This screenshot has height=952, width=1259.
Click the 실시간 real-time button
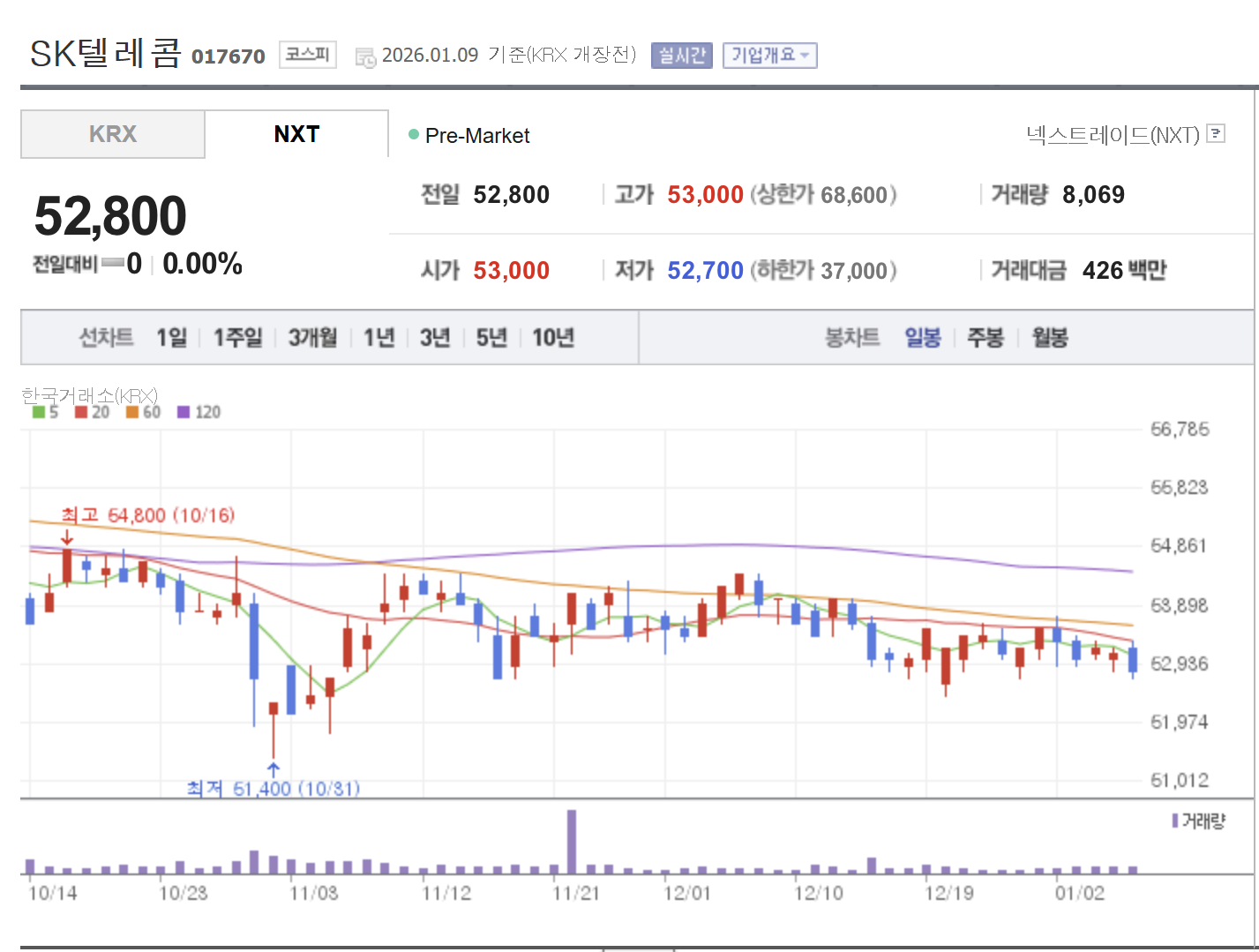[681, 55]
